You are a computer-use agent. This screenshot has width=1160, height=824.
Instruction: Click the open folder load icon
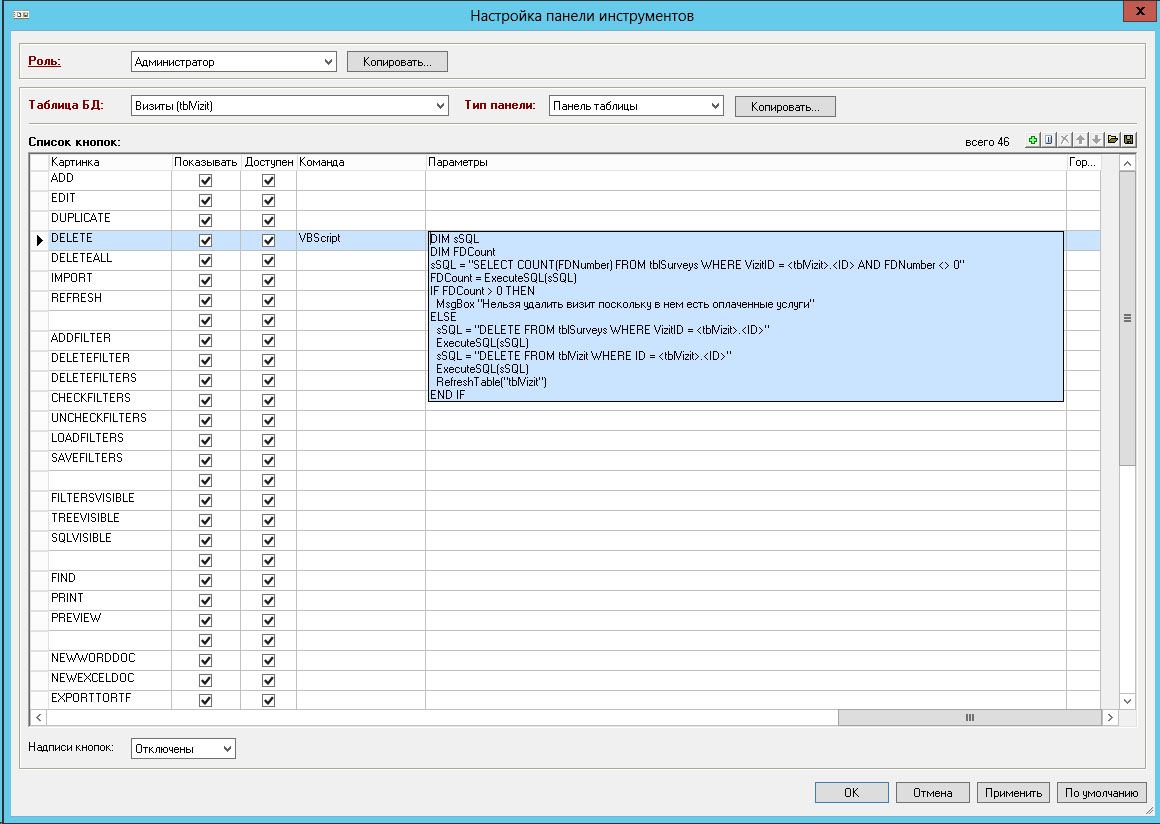pyautogui.click(x=1113, y=141)
